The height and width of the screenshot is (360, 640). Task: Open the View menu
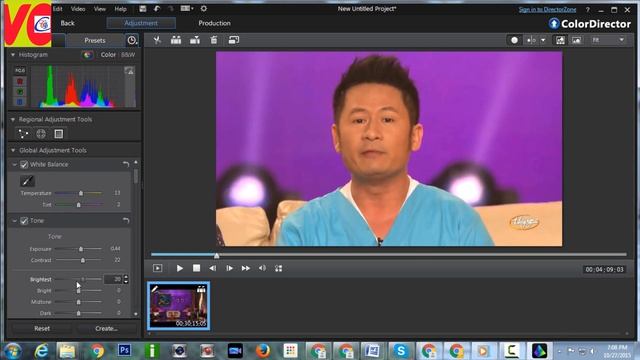point(100,9)
